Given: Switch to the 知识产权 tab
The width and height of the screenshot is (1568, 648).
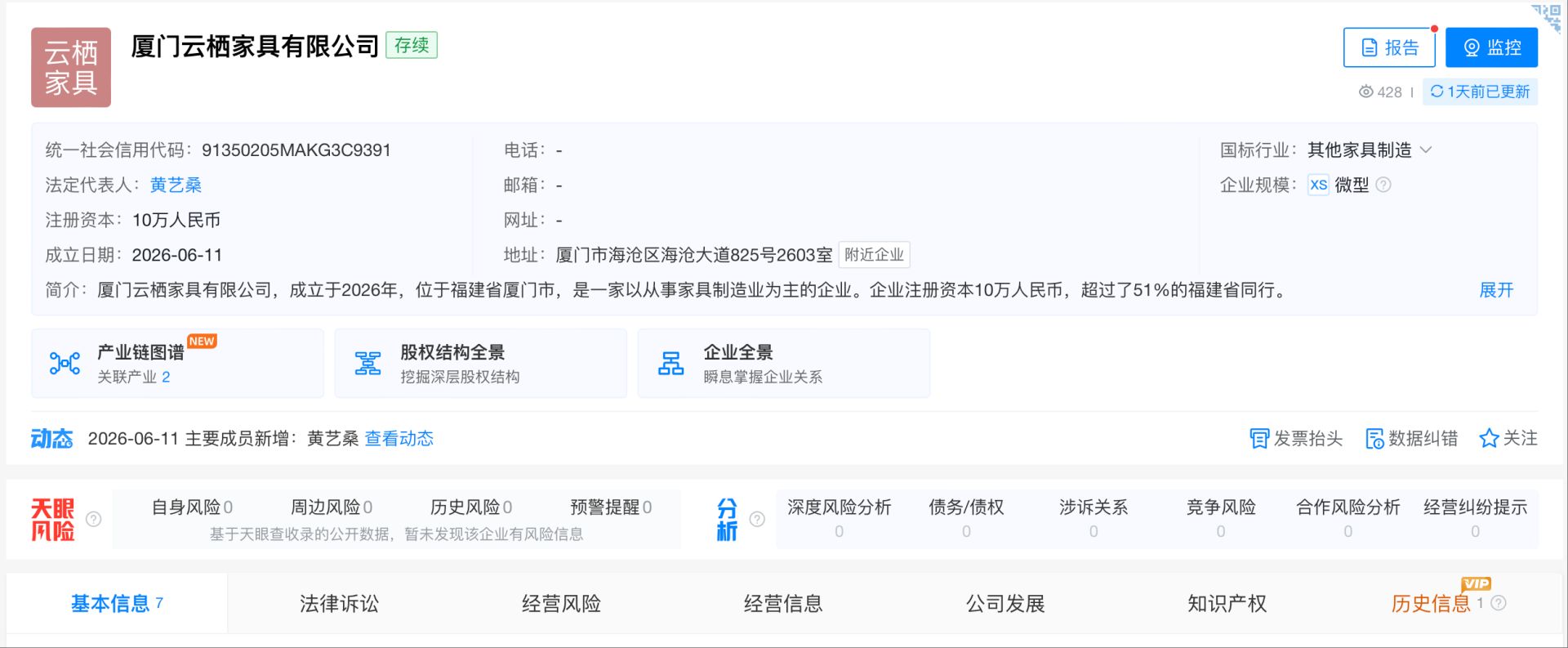Looking at the screenshot, I should tap(1227, 604).
